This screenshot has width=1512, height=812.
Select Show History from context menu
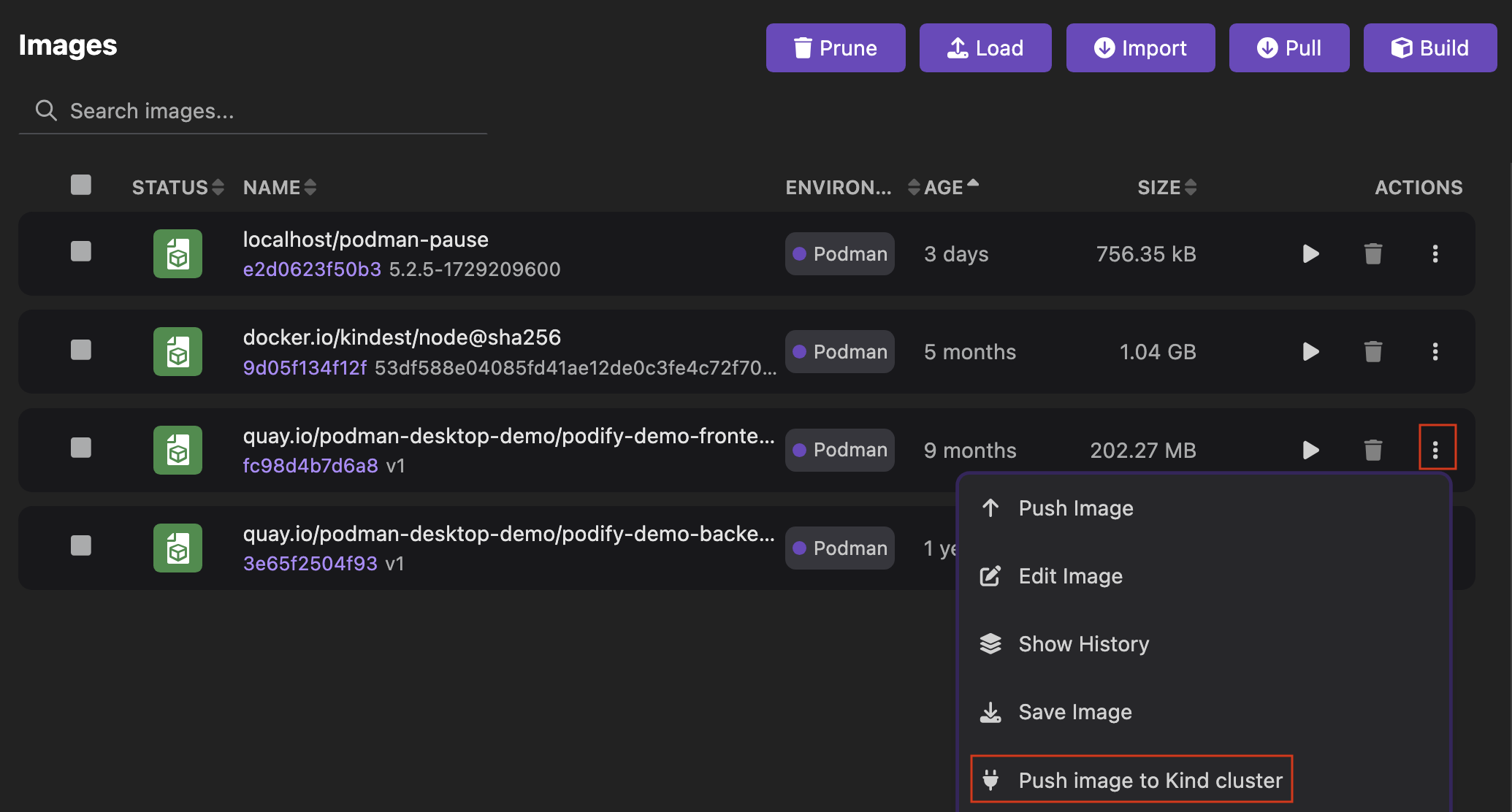[1083, 644]
